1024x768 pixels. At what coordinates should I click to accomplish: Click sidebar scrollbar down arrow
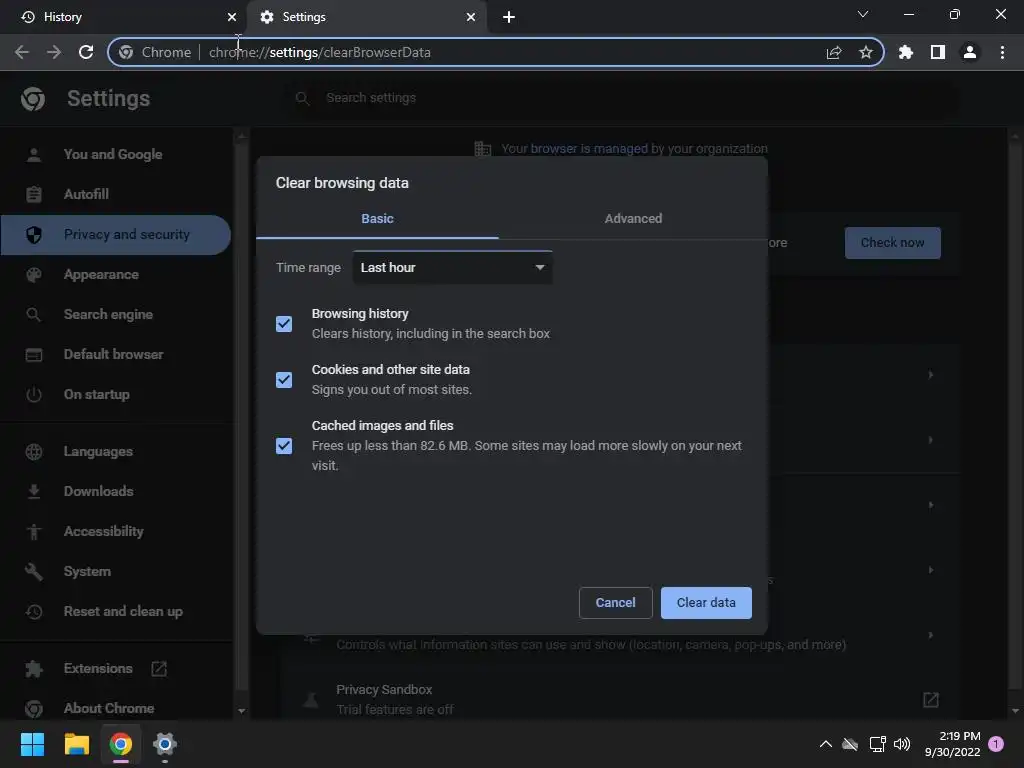point(242,711)
